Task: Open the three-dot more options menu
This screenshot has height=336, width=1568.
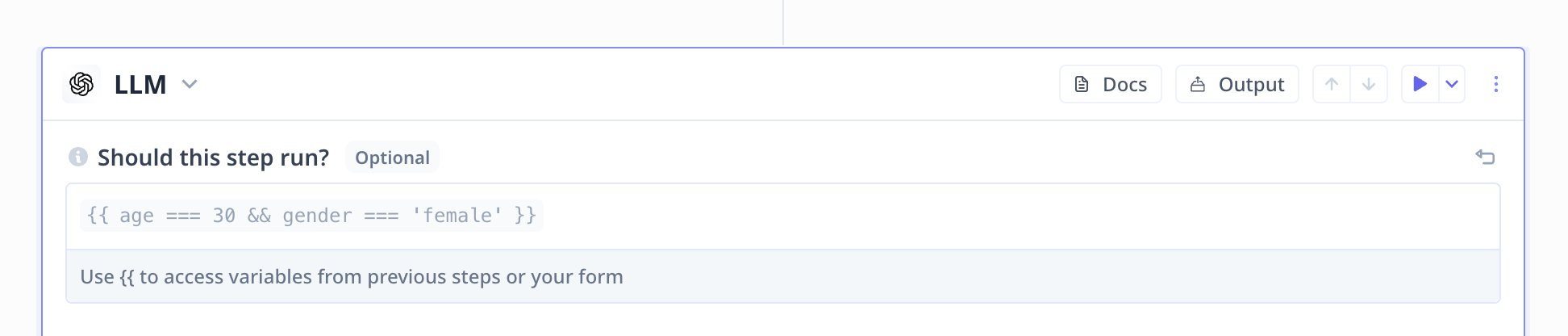Action: pyautogui.click(x=1495, y=84)
